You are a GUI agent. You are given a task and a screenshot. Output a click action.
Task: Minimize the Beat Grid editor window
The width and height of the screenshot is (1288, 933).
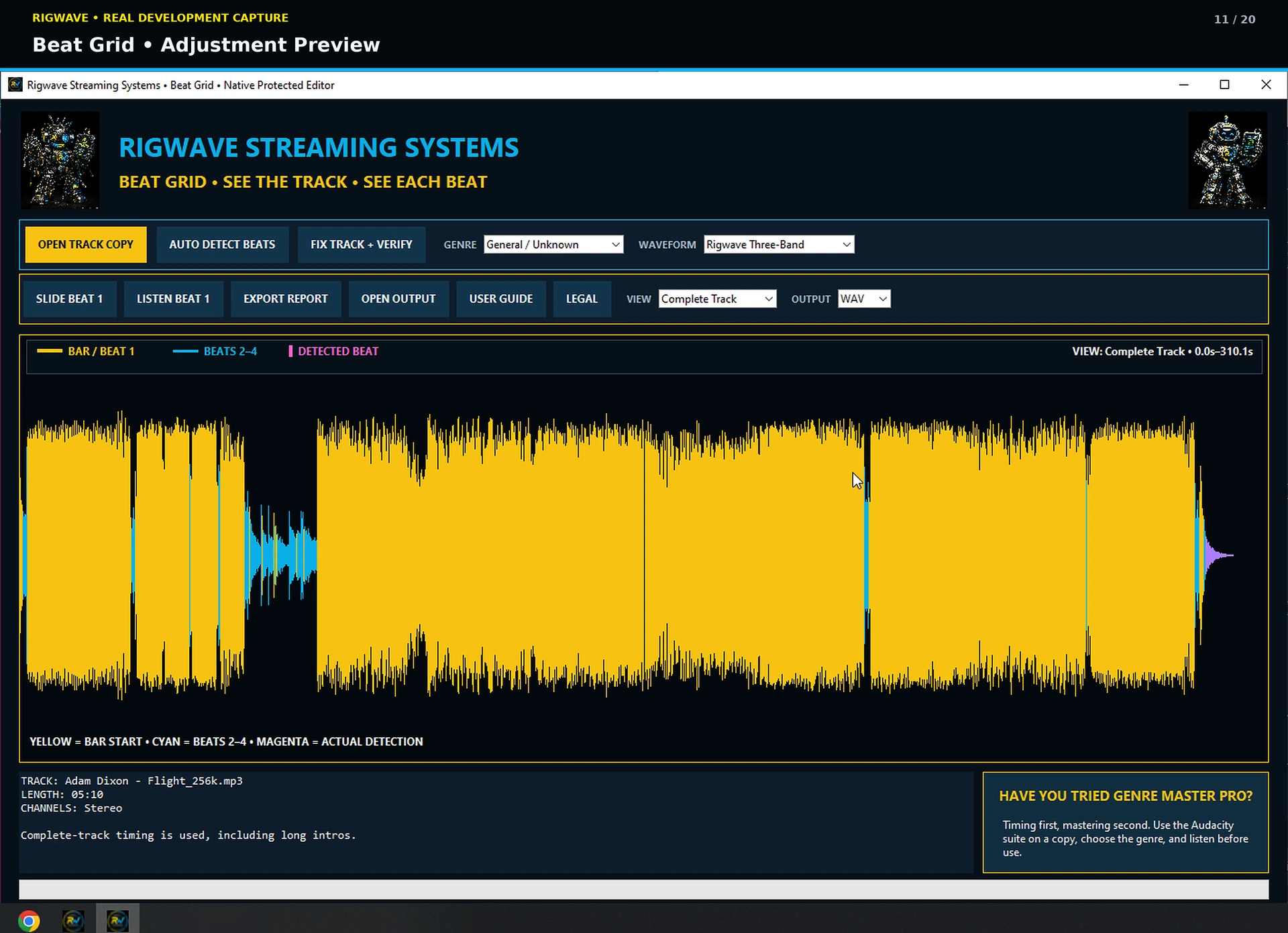point(1184,85)
